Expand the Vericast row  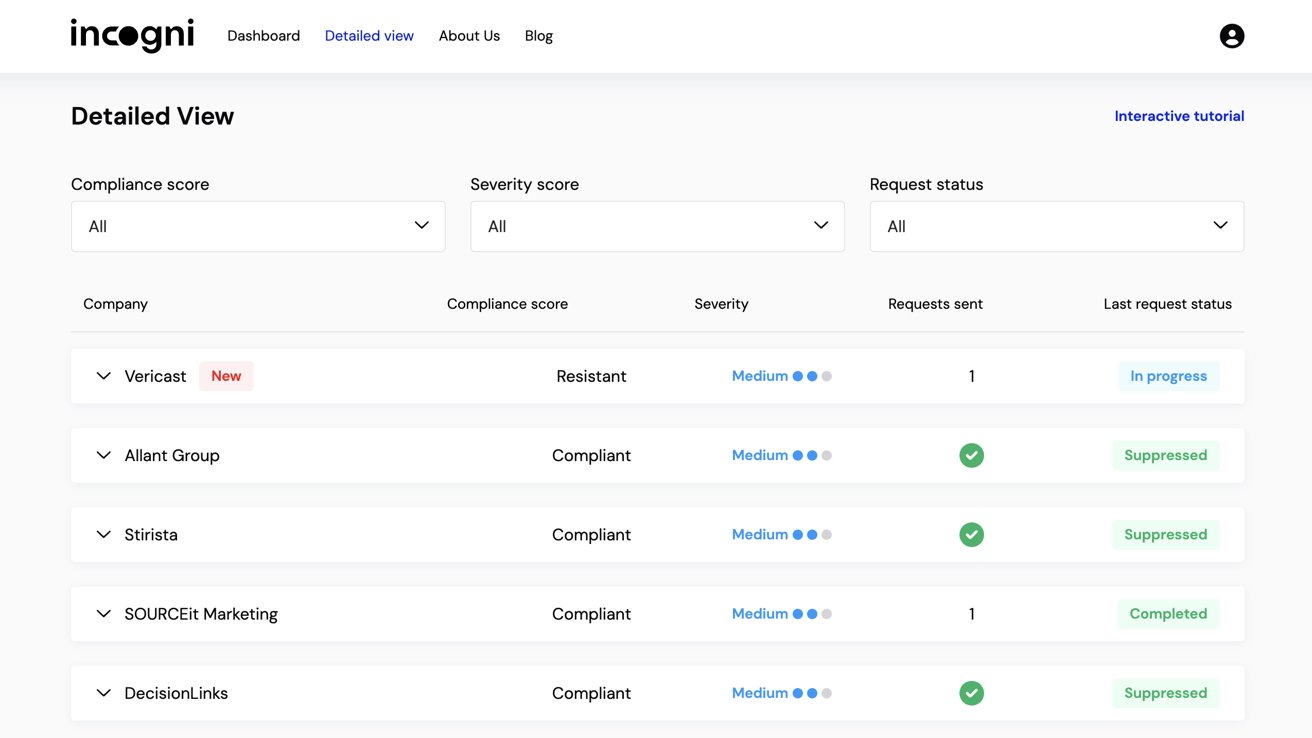click(103, 376)
